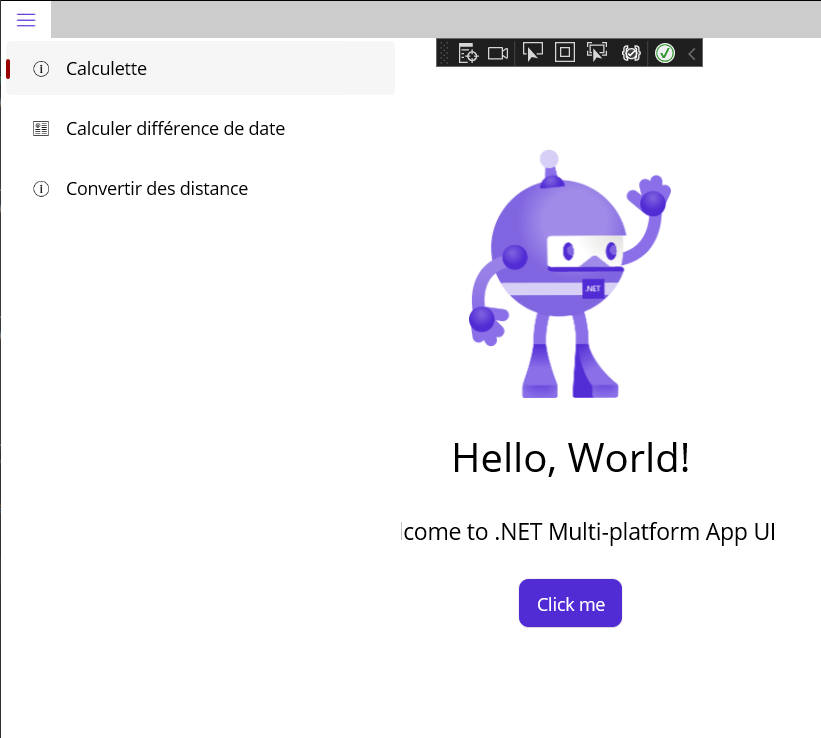821x738 pixels.
Task: Open Live Visual Tree from debug toolbar
Action: pos(468,53)
